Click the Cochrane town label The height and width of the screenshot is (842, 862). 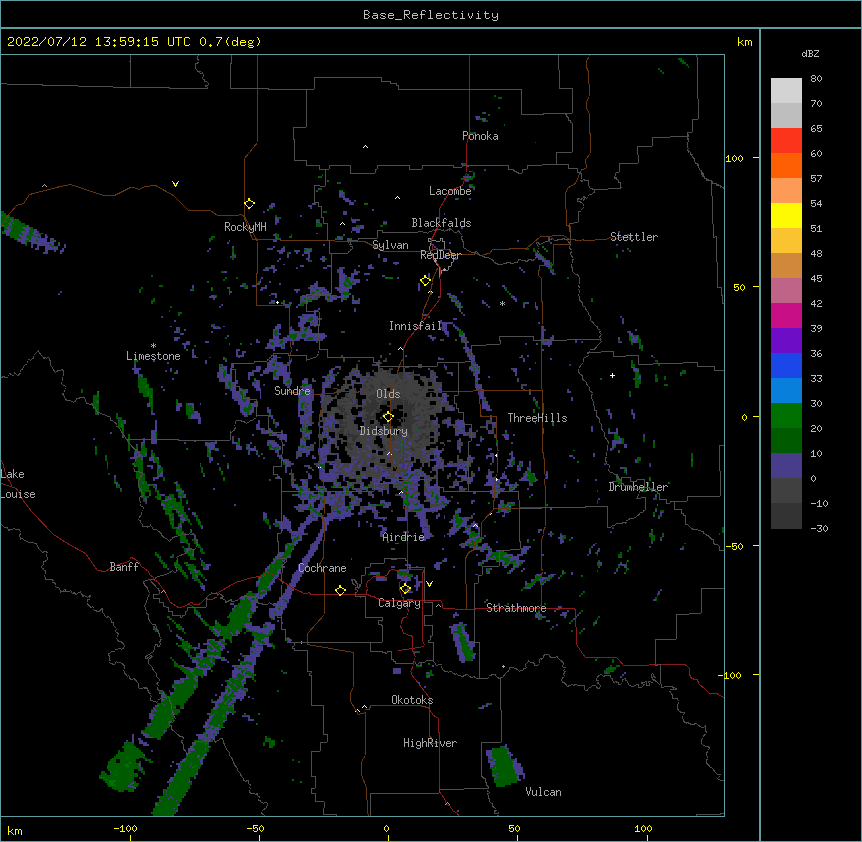(x=322, y=568)
